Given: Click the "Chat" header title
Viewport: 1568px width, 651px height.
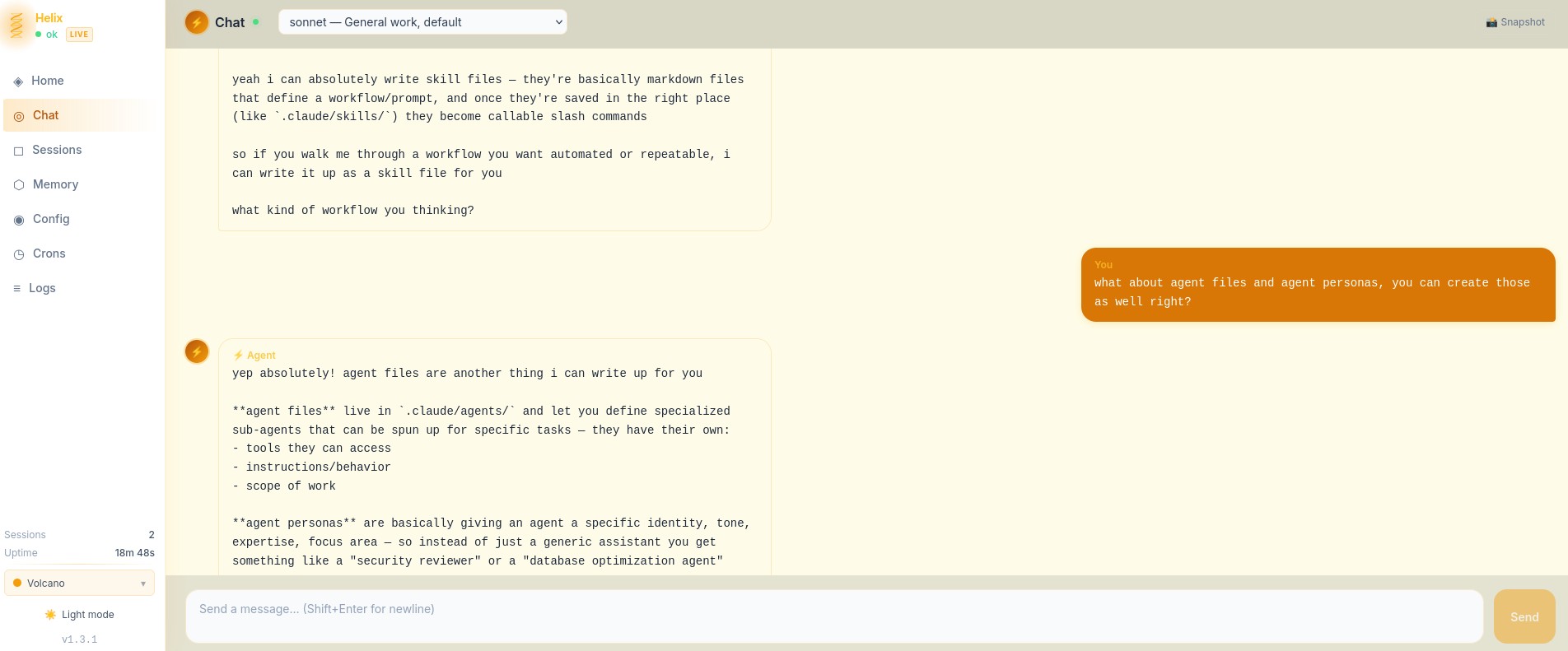Looking at the screenshot, I should (x=230, y=22).
